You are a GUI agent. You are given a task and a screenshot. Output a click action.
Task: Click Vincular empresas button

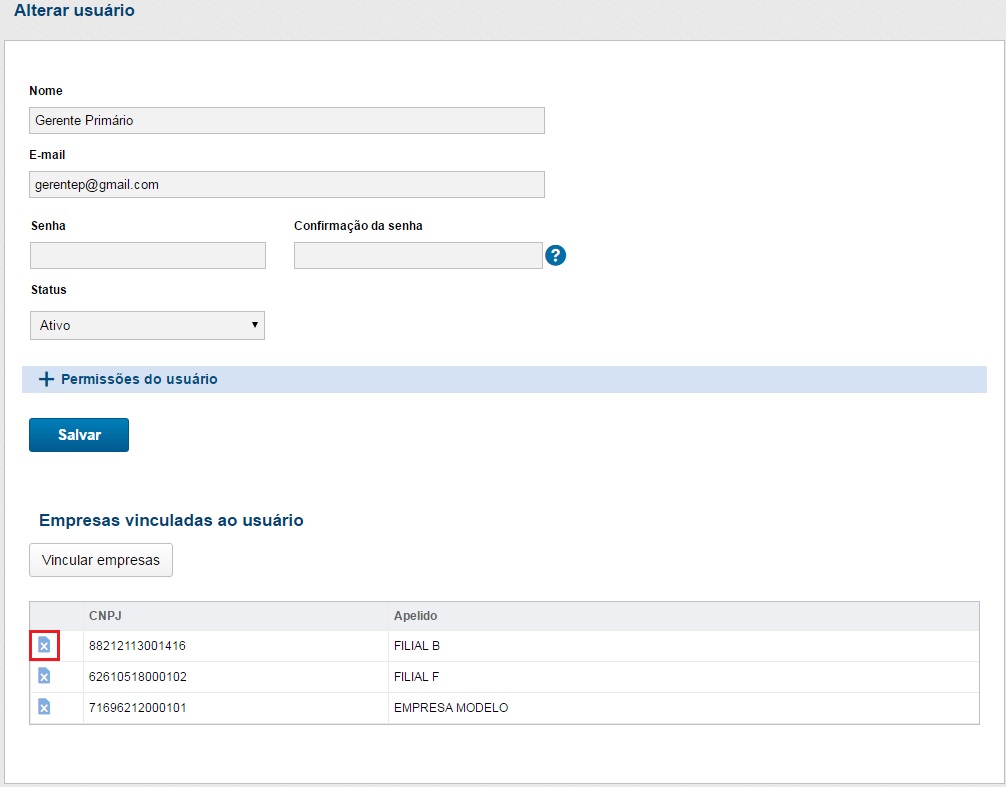point(101,560)
